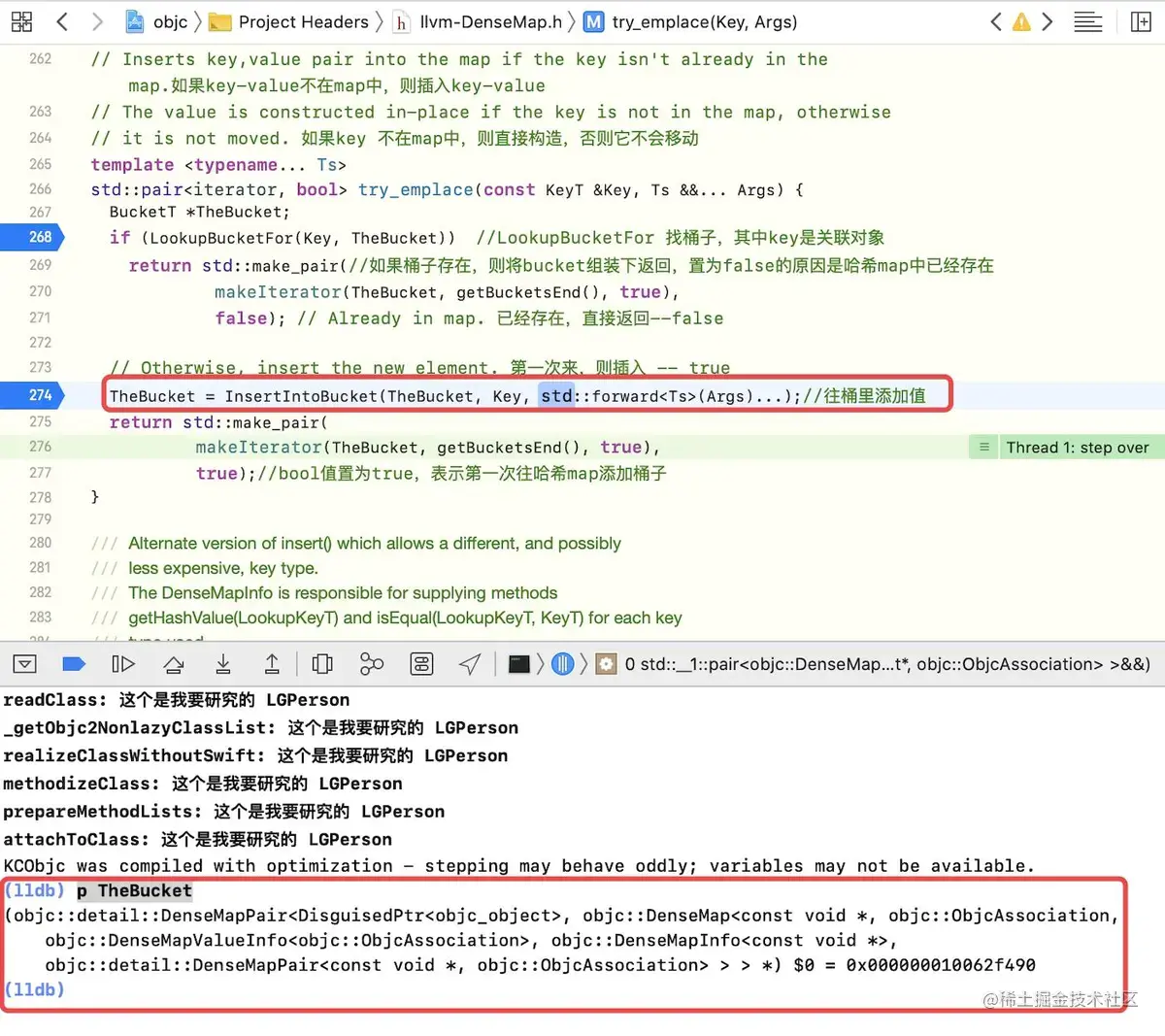The height and width of the screenshot is (1036, 1165).
Task: Click the method 'M' symbol icon
Action: pos(593,21)
